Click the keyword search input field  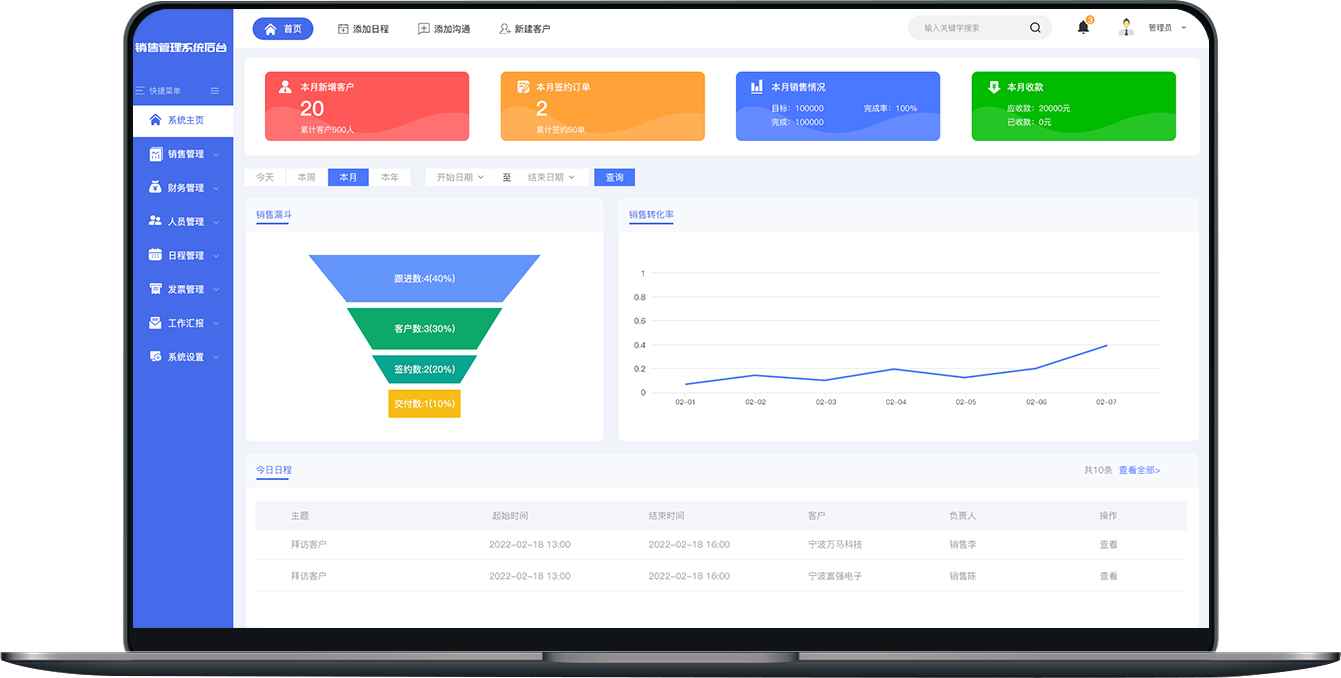(x=970, y=28)
